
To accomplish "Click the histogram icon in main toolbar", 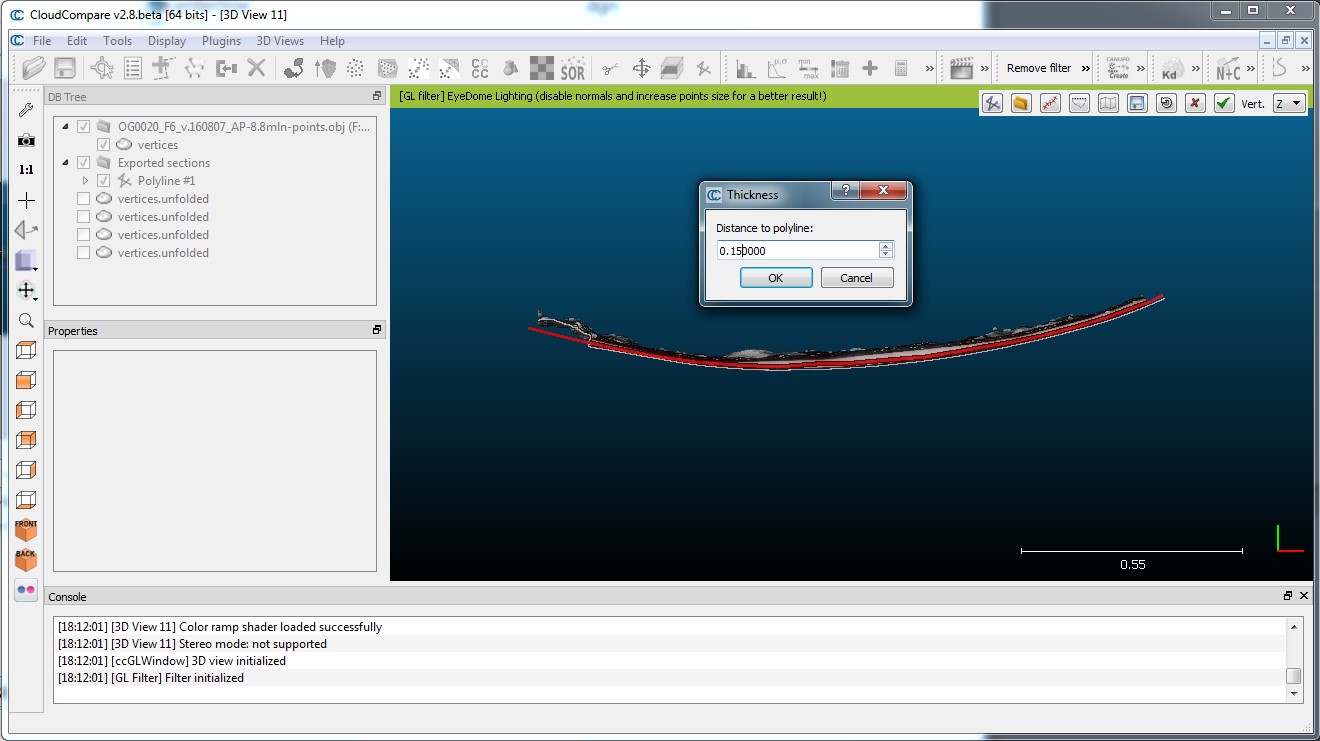I will click(745, 68).
